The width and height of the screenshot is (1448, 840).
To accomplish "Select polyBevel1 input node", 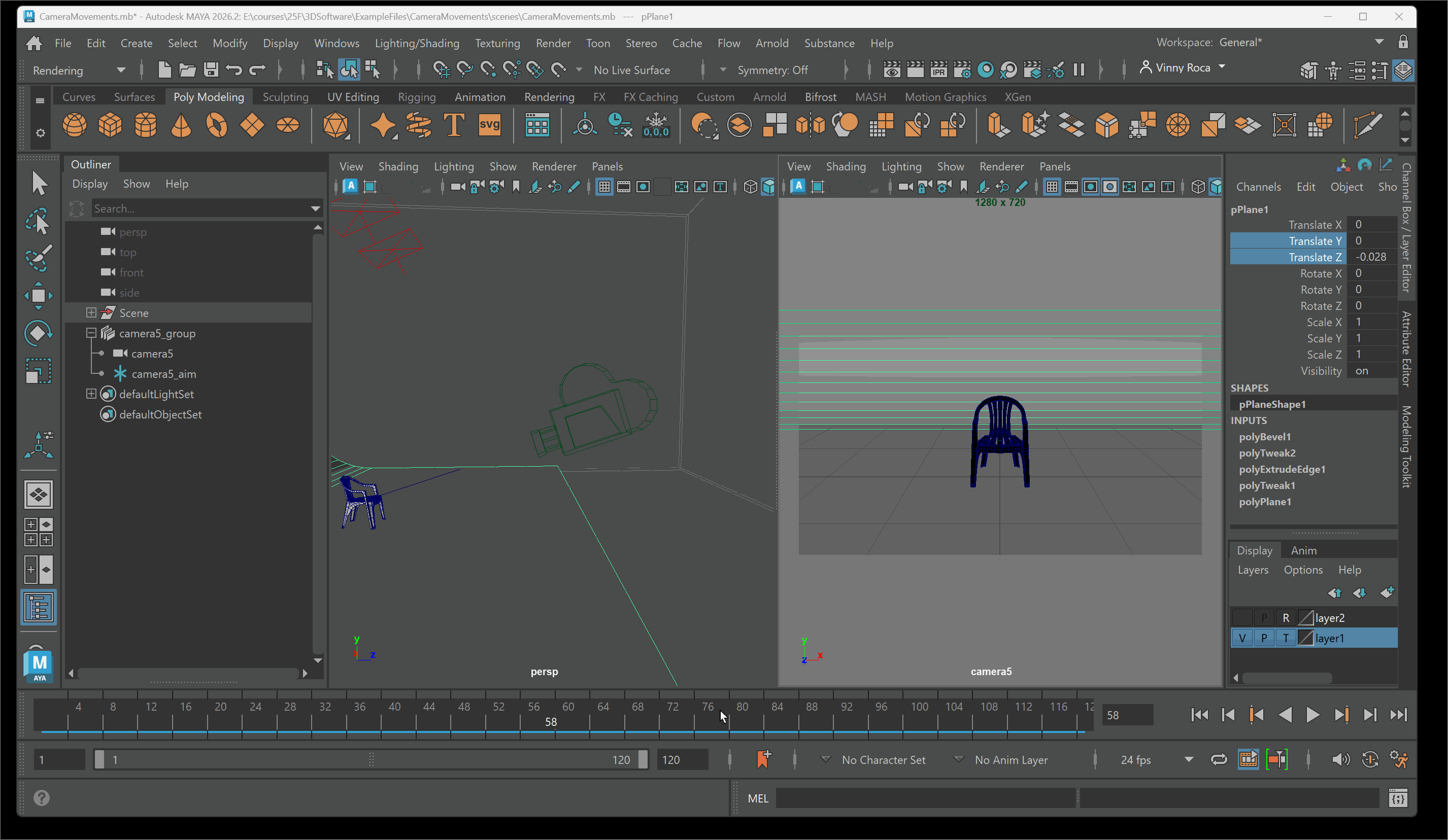I will pos(1265,436).
